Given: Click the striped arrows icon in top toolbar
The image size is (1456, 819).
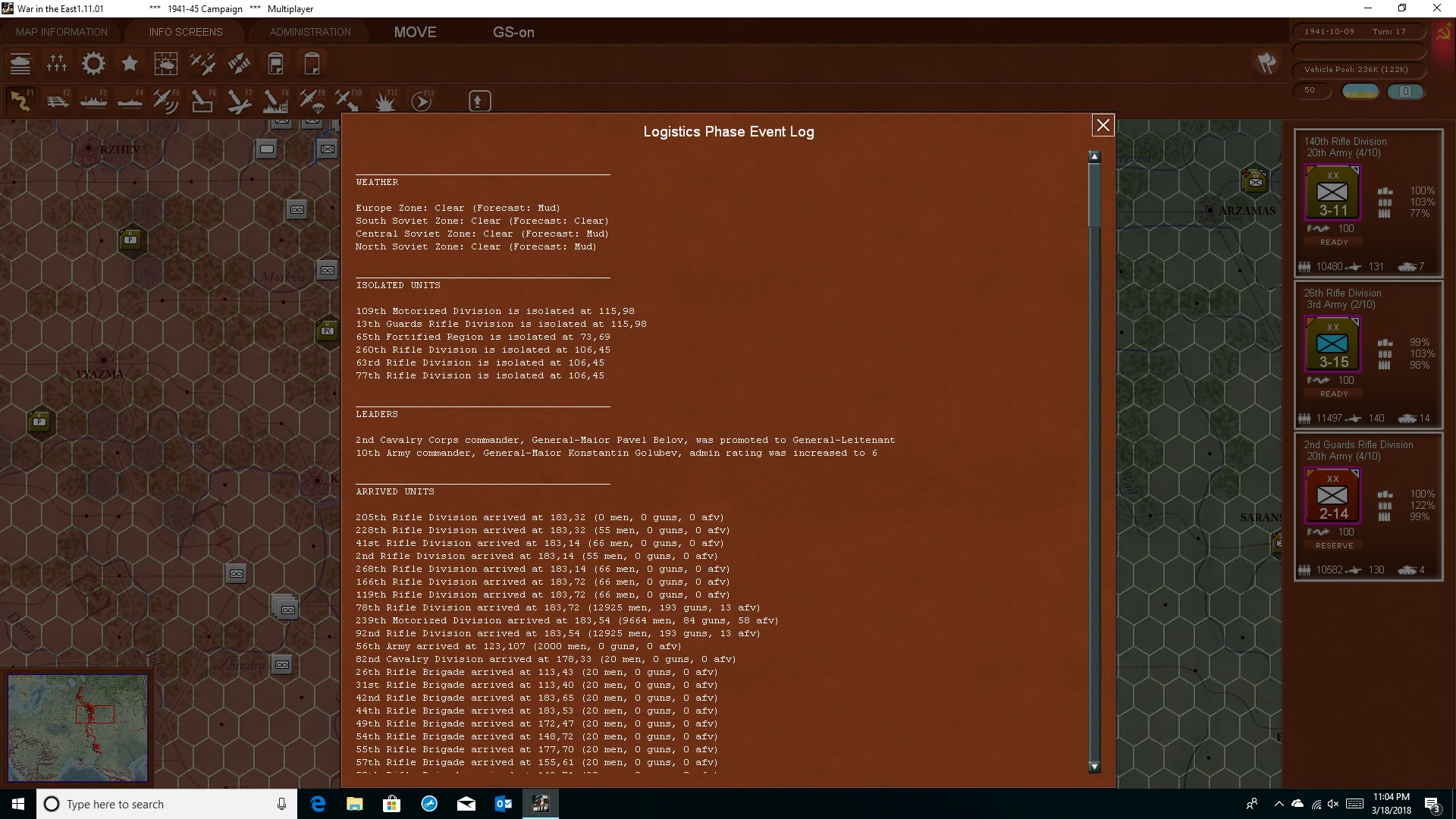Looking at the screenshot, I should 239,64.
